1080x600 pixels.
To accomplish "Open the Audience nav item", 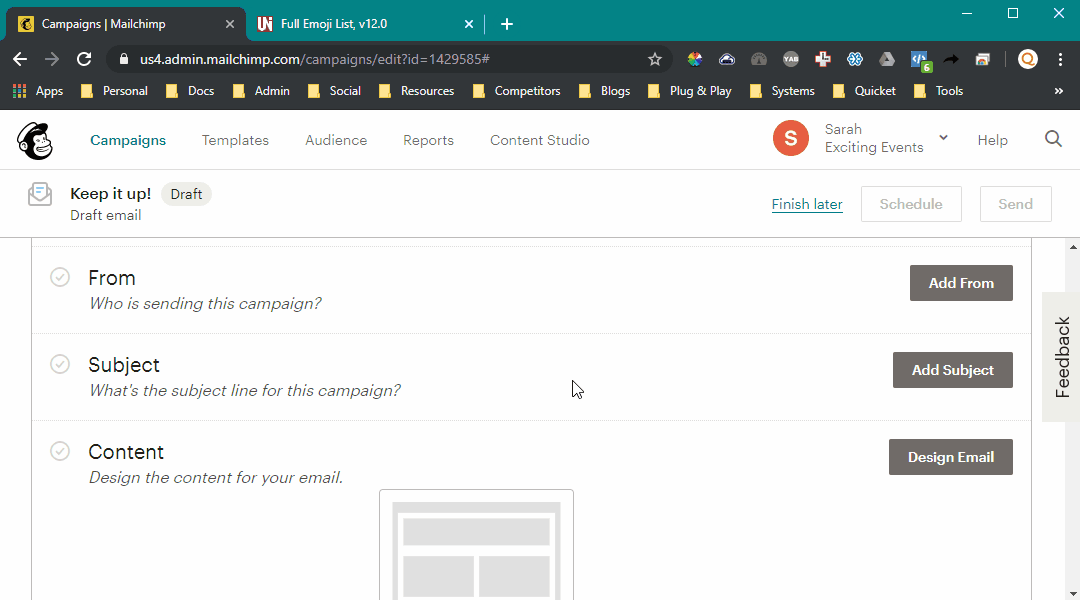I will click(x=336, y=141).
